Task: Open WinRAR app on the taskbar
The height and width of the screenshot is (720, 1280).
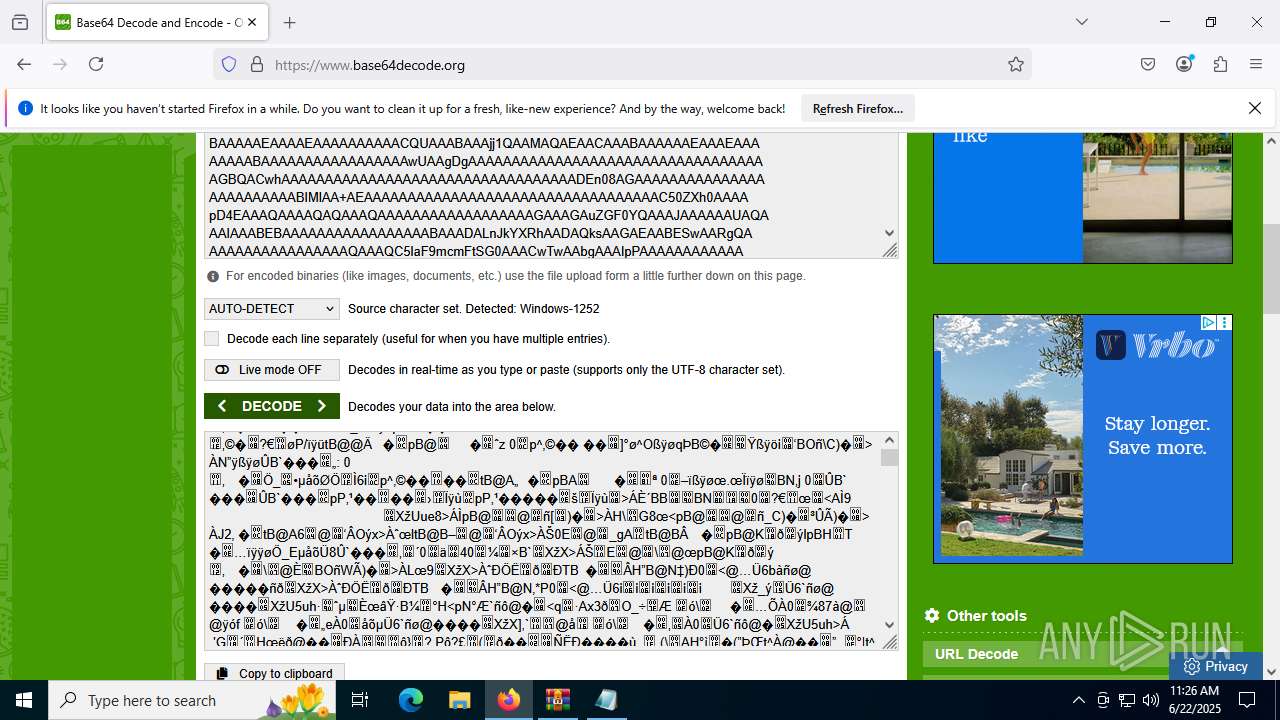Action: pyautogui.click(x=557, y=700)
